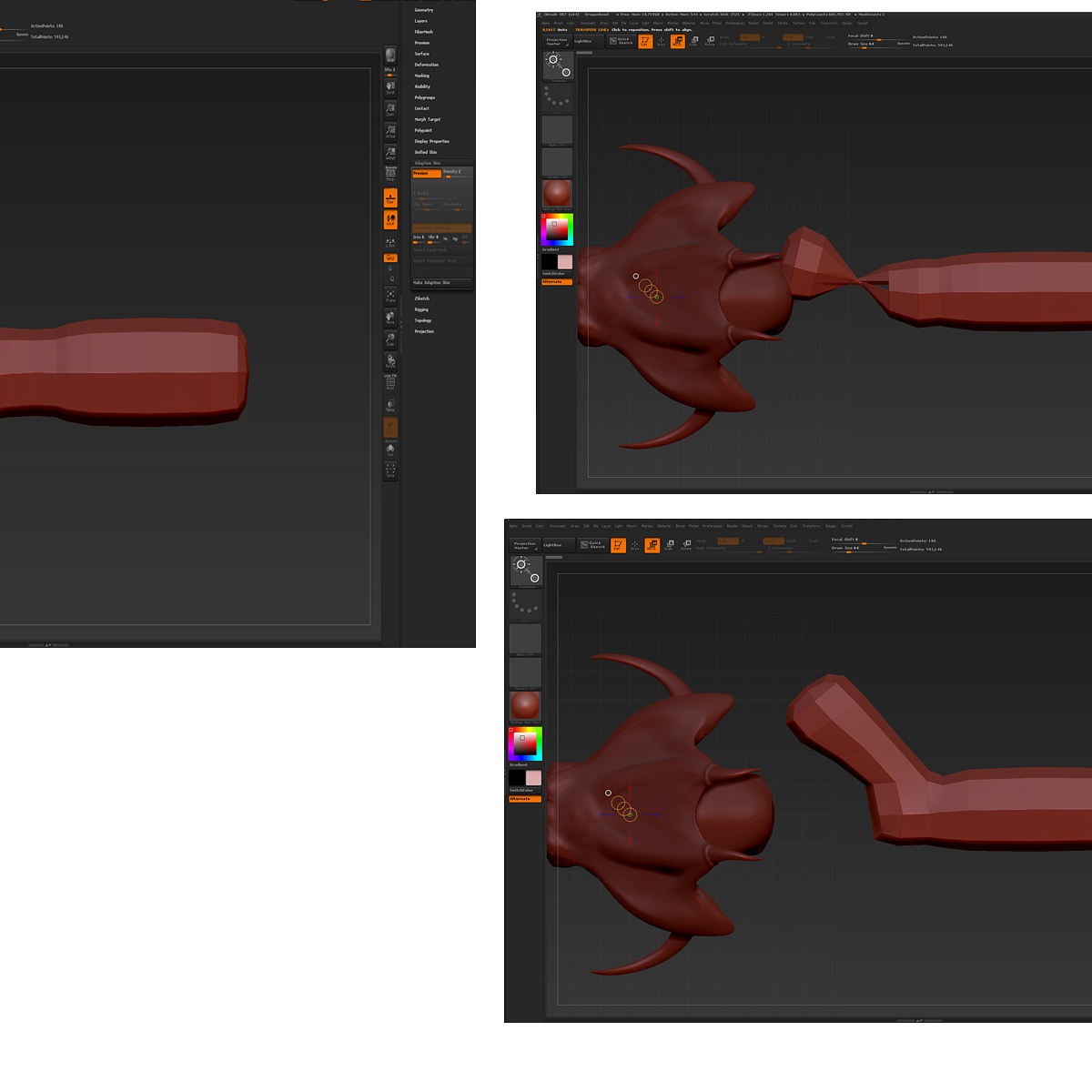1092x1092 pixels.
Task: Toggle the Mc button in Adaptive Skin
Action: pos(445,238)
